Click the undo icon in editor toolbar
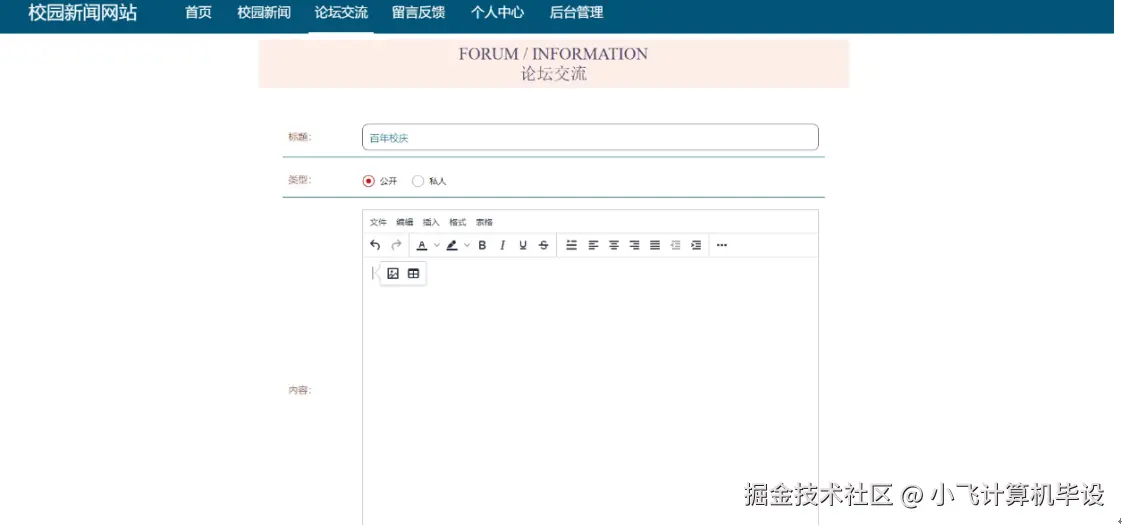The width and height of the screenshot is (1122, 526). [375, 245]
